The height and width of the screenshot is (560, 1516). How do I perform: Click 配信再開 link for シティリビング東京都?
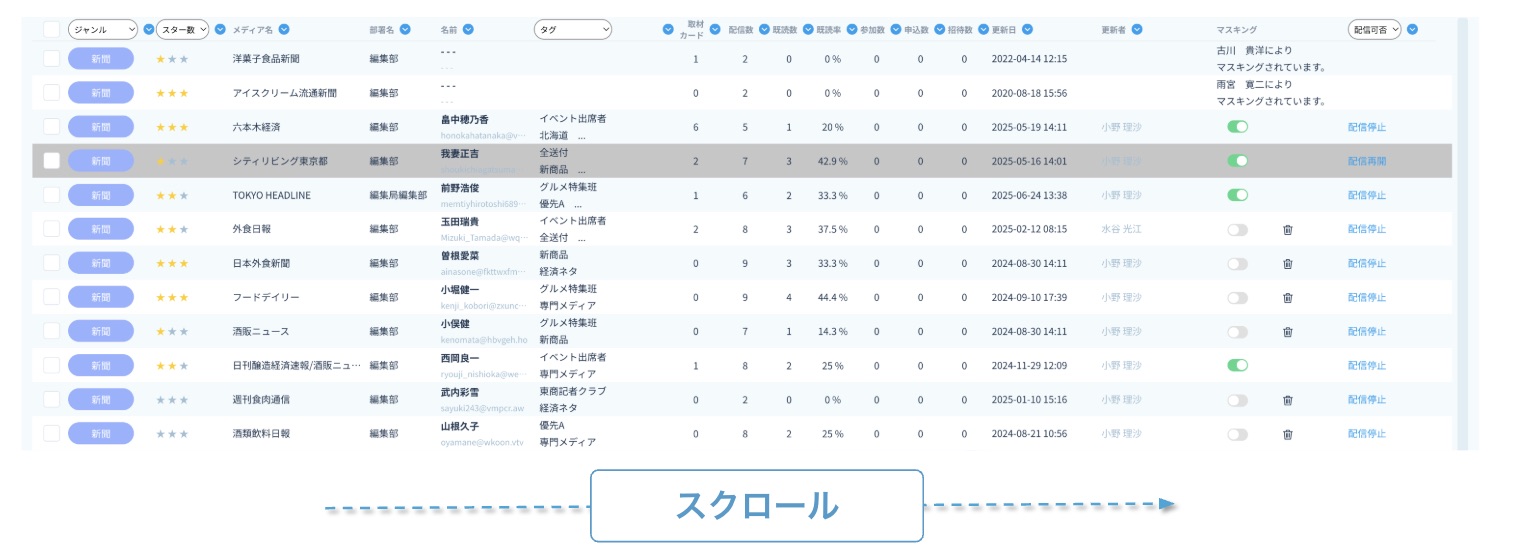1366,161
